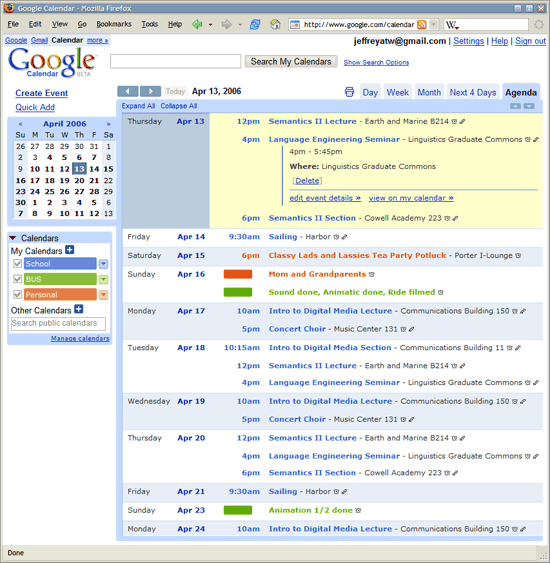Reload the page with refresh icon
The height and width of the screenshot is (563, 550).
tap(255, 24)
